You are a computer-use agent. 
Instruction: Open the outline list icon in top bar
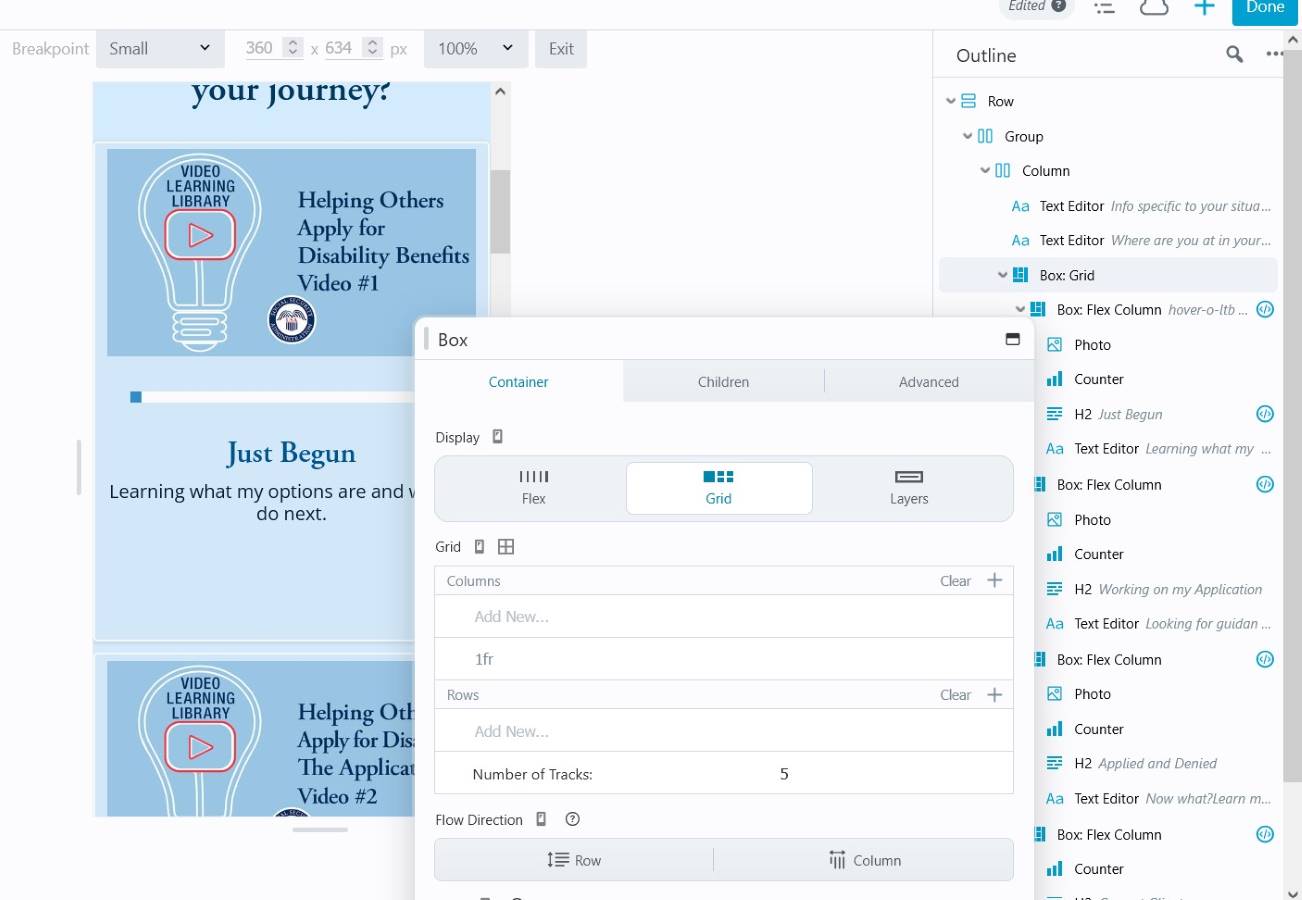(x=1104, y=7)
